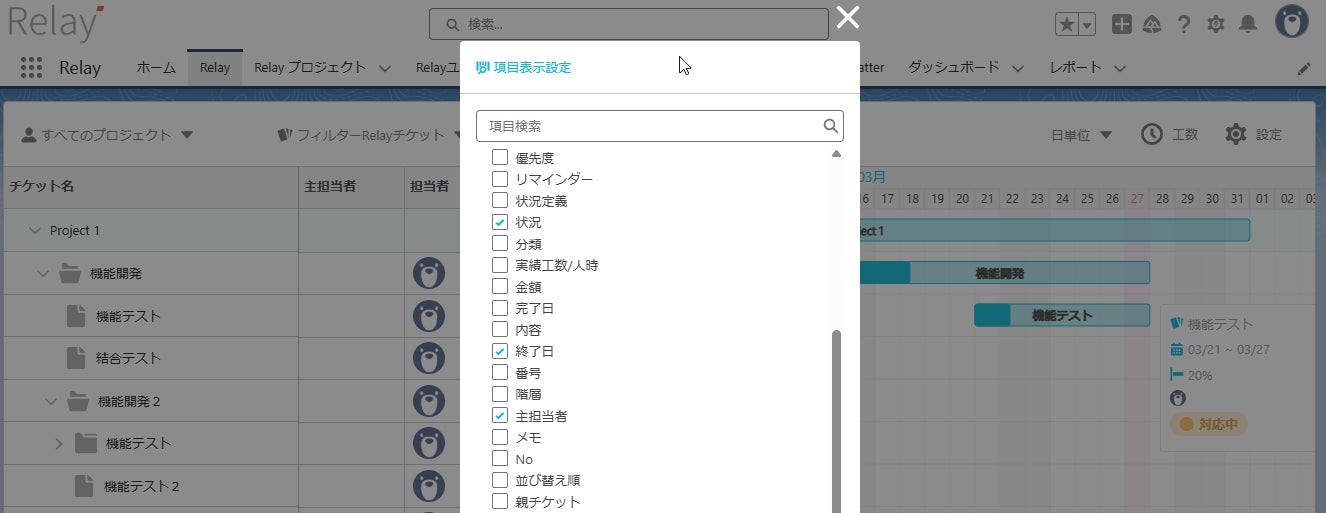Click the global create plus icon
The height and width of the screenshot is (513, 1326).
point(1122,24)
